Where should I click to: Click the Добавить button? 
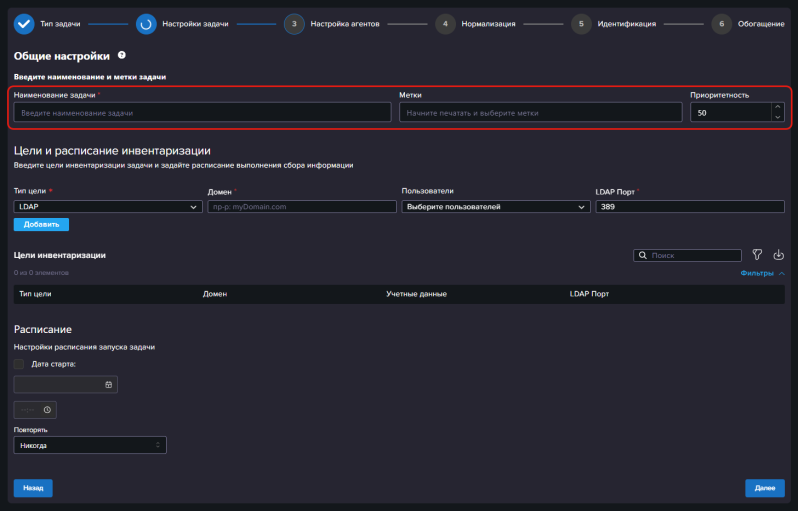pos(41,224)
